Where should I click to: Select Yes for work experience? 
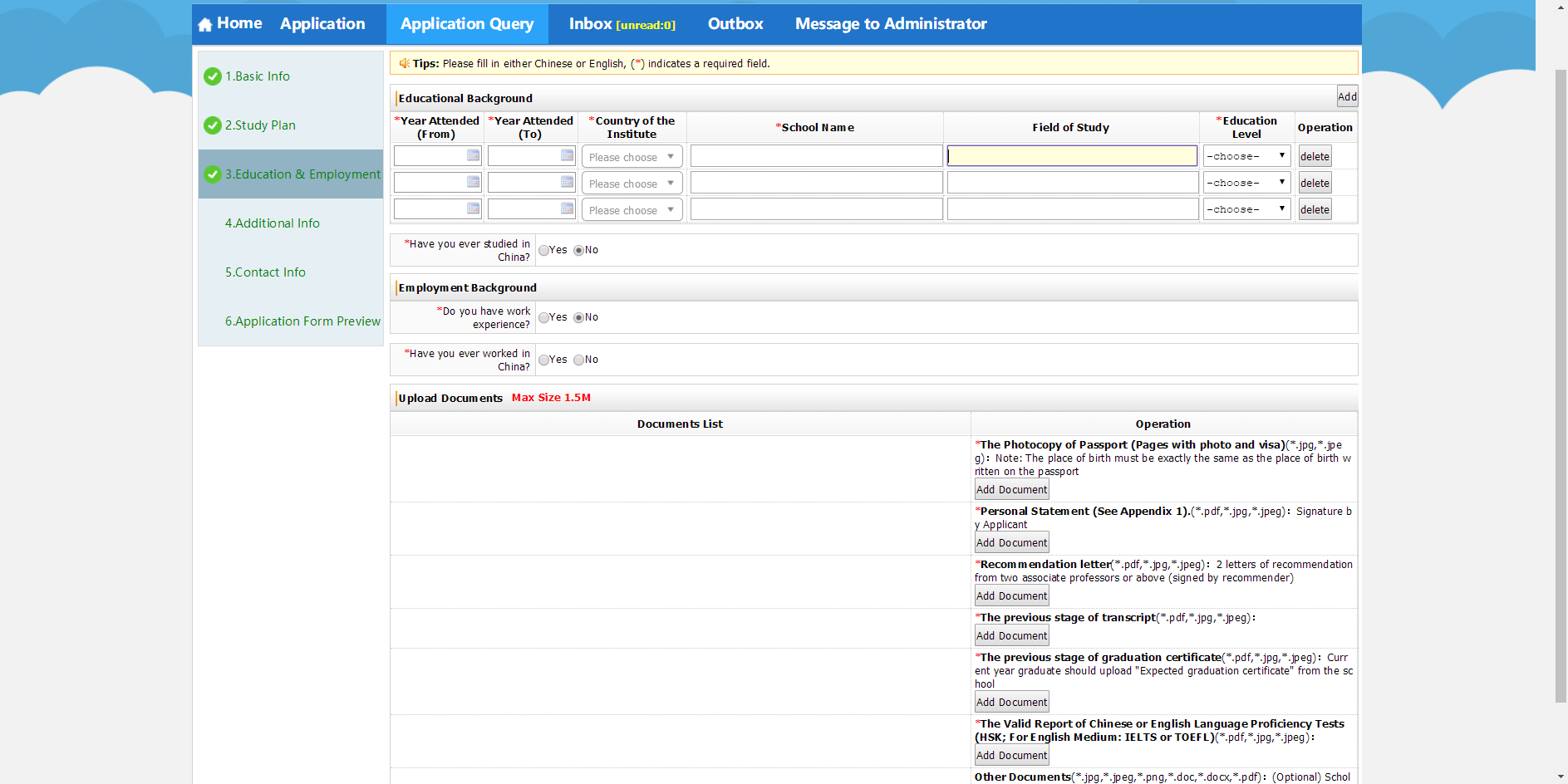543,317
